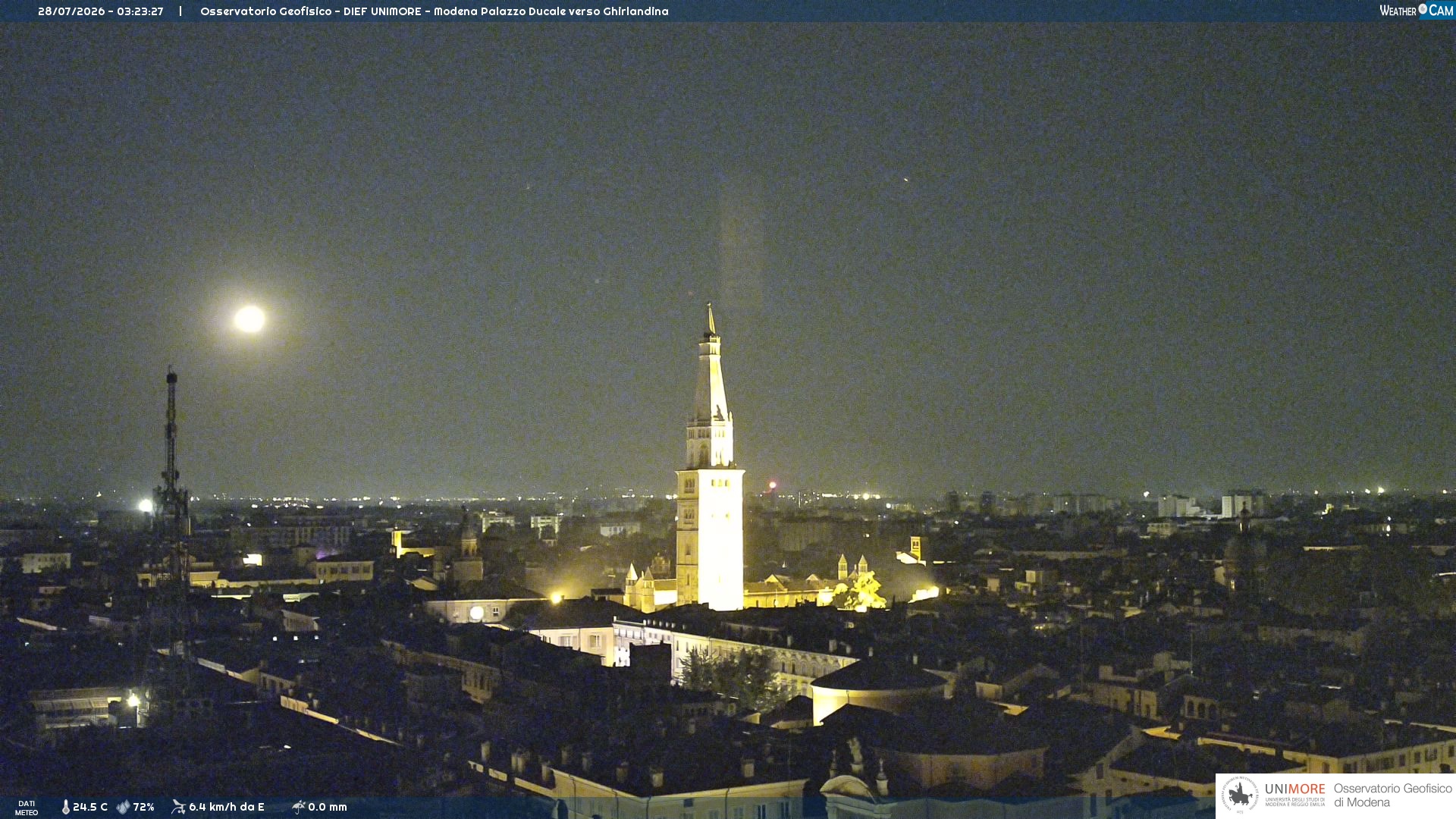Click the humidity droplet icon
Screen dimensions: 1456x819
(123, 807)
